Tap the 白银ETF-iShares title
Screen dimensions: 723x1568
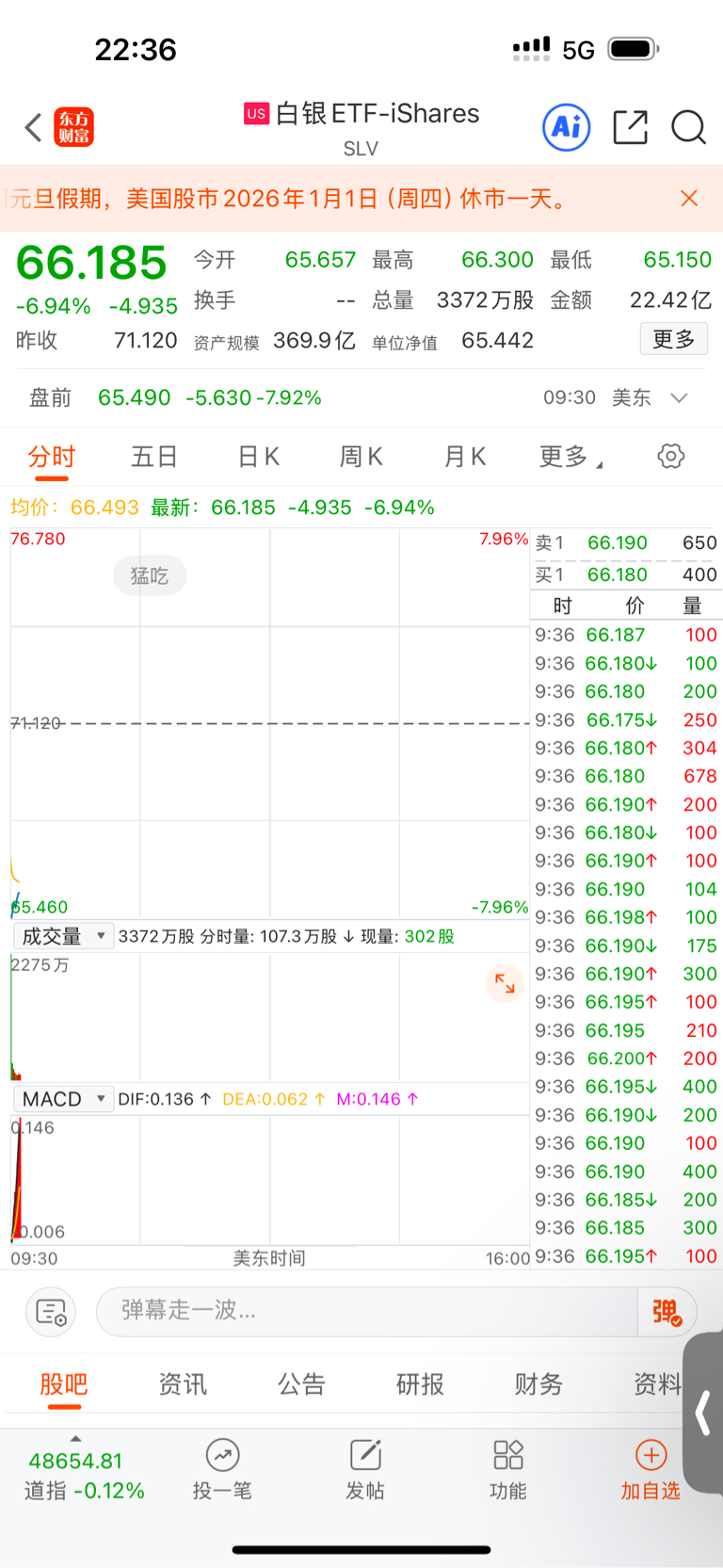[378, 114]
